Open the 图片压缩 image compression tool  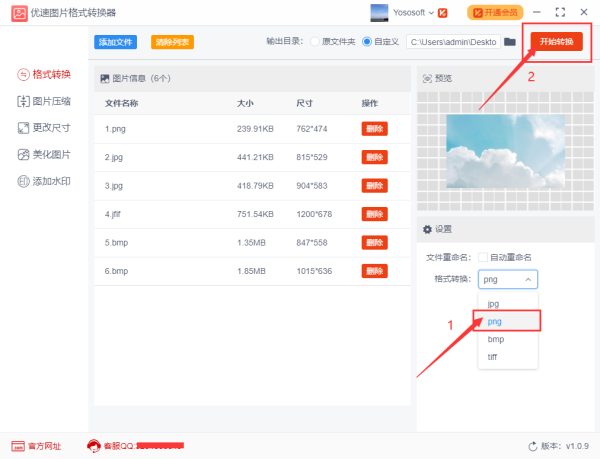tap(44, 100)
